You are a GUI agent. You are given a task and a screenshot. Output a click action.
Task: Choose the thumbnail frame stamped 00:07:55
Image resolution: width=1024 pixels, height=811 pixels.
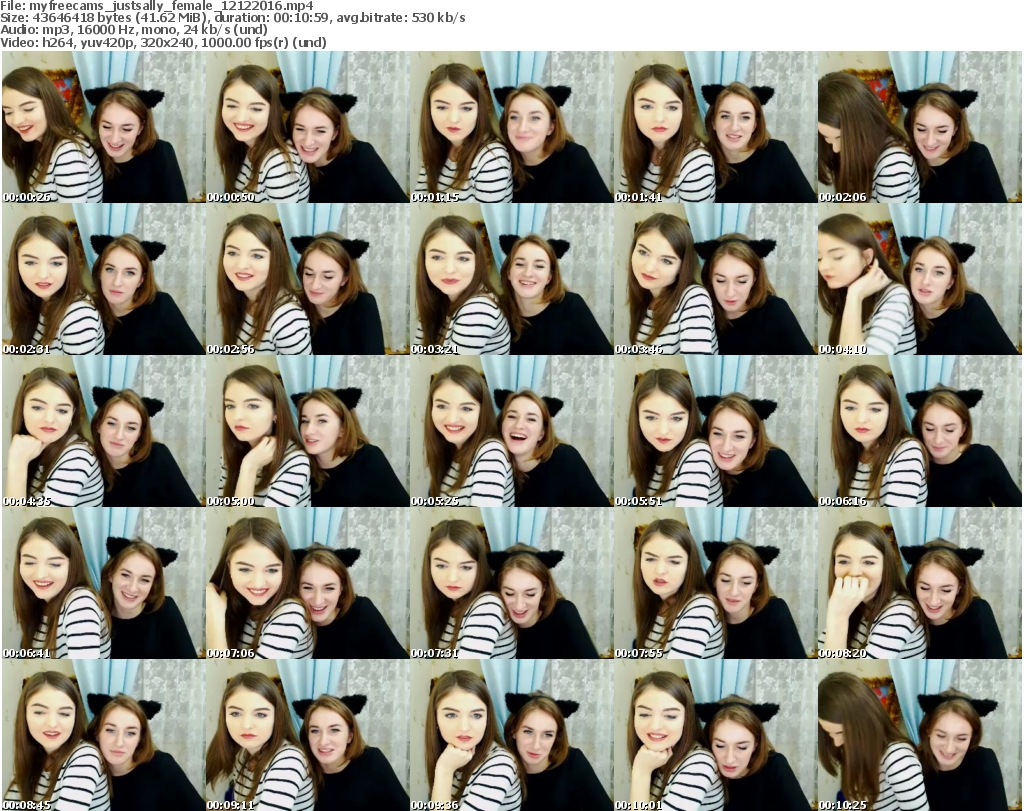point(715,584)
